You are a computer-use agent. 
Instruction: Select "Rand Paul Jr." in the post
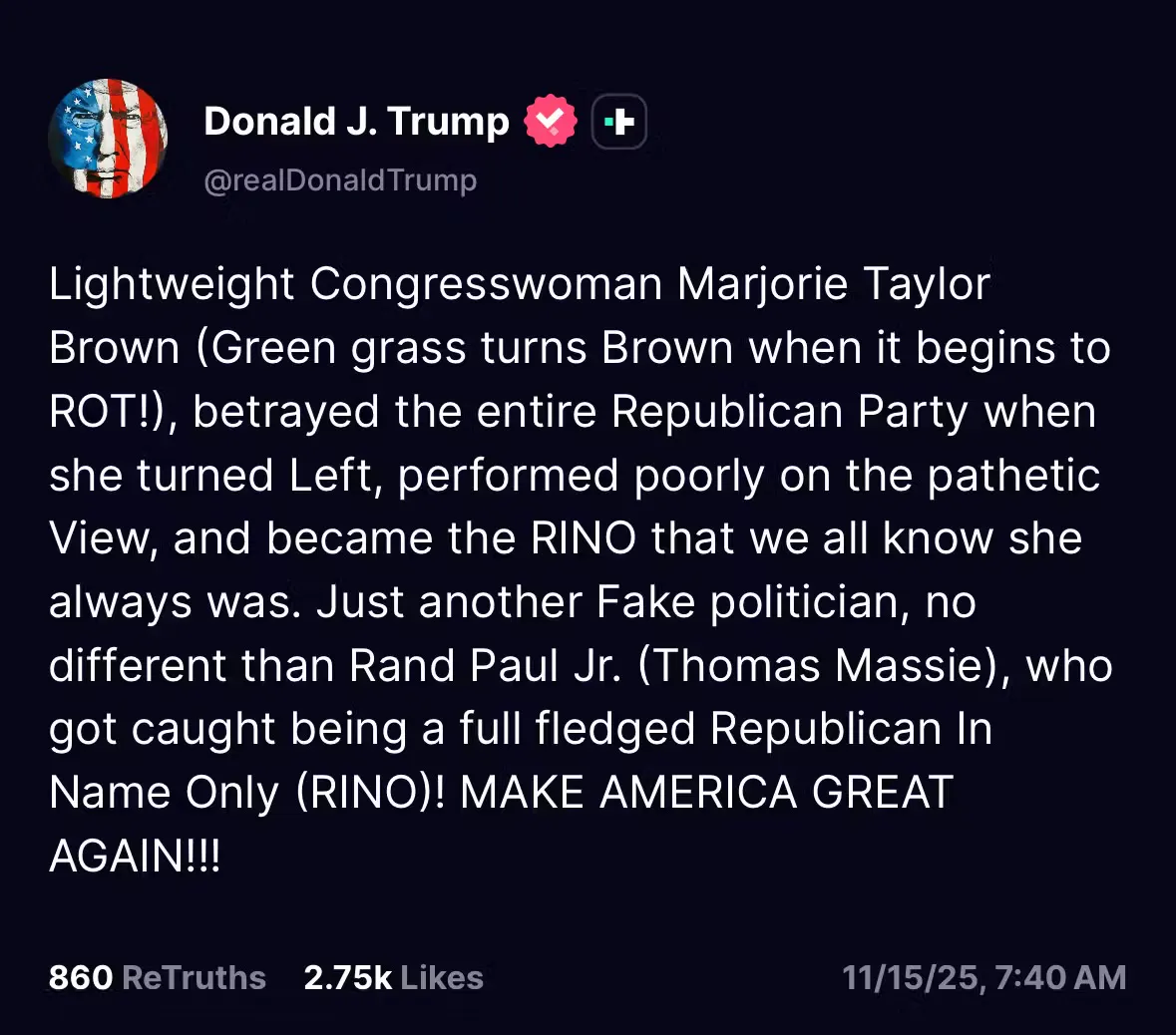pyautogui.click(x=486, y=666)
